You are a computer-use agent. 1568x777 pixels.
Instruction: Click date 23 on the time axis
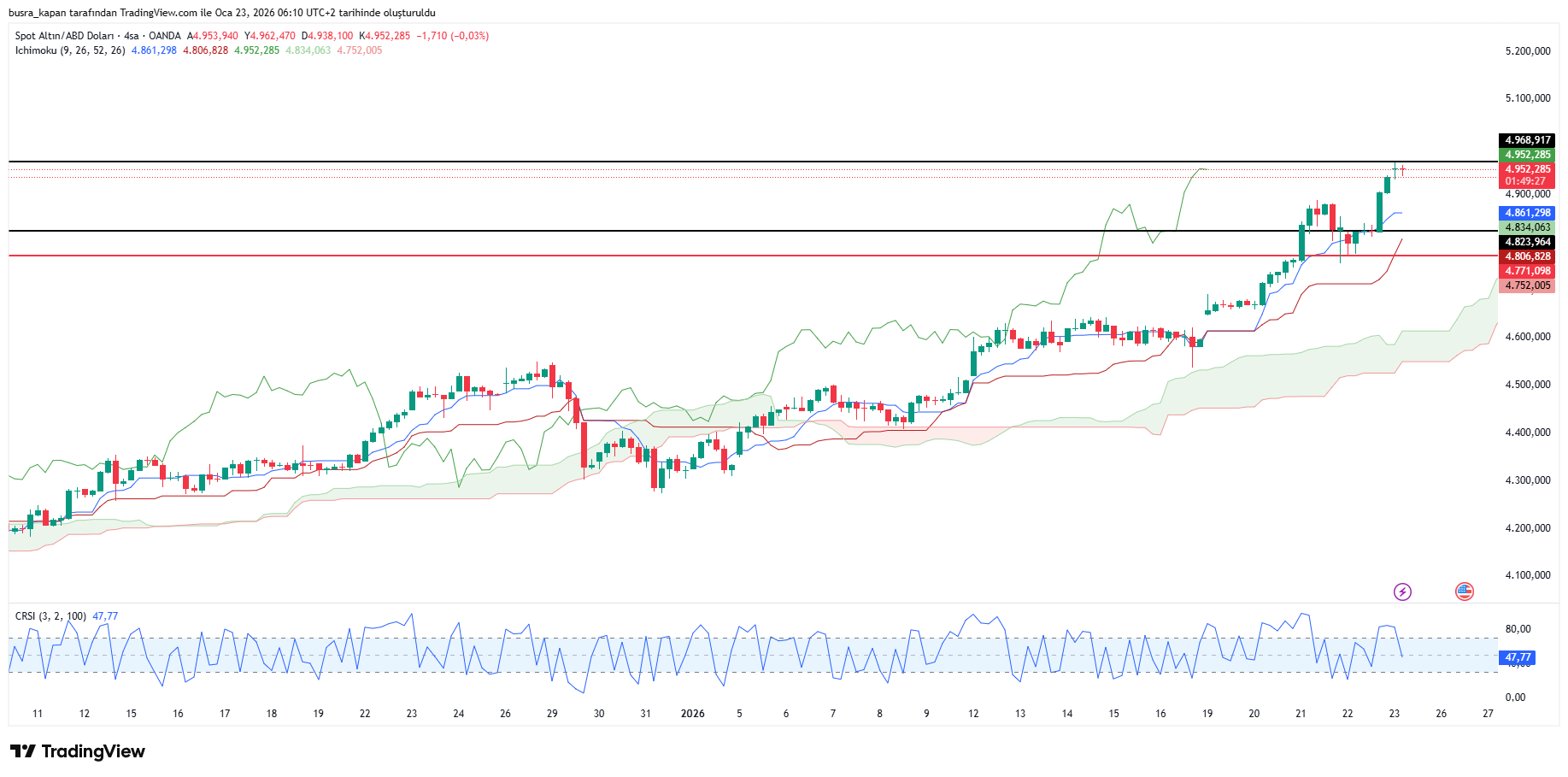pos(1394,714)
